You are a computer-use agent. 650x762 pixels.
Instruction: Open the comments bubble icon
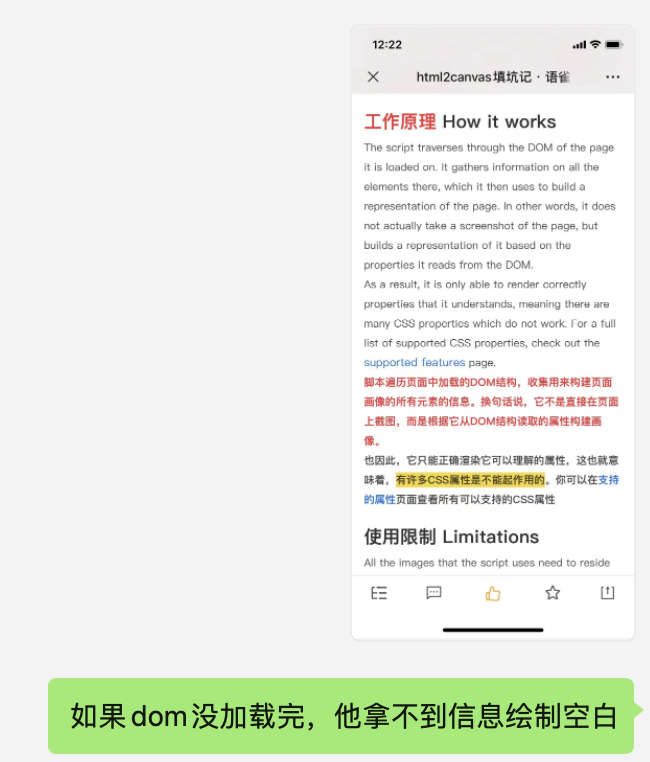(434, 592)
